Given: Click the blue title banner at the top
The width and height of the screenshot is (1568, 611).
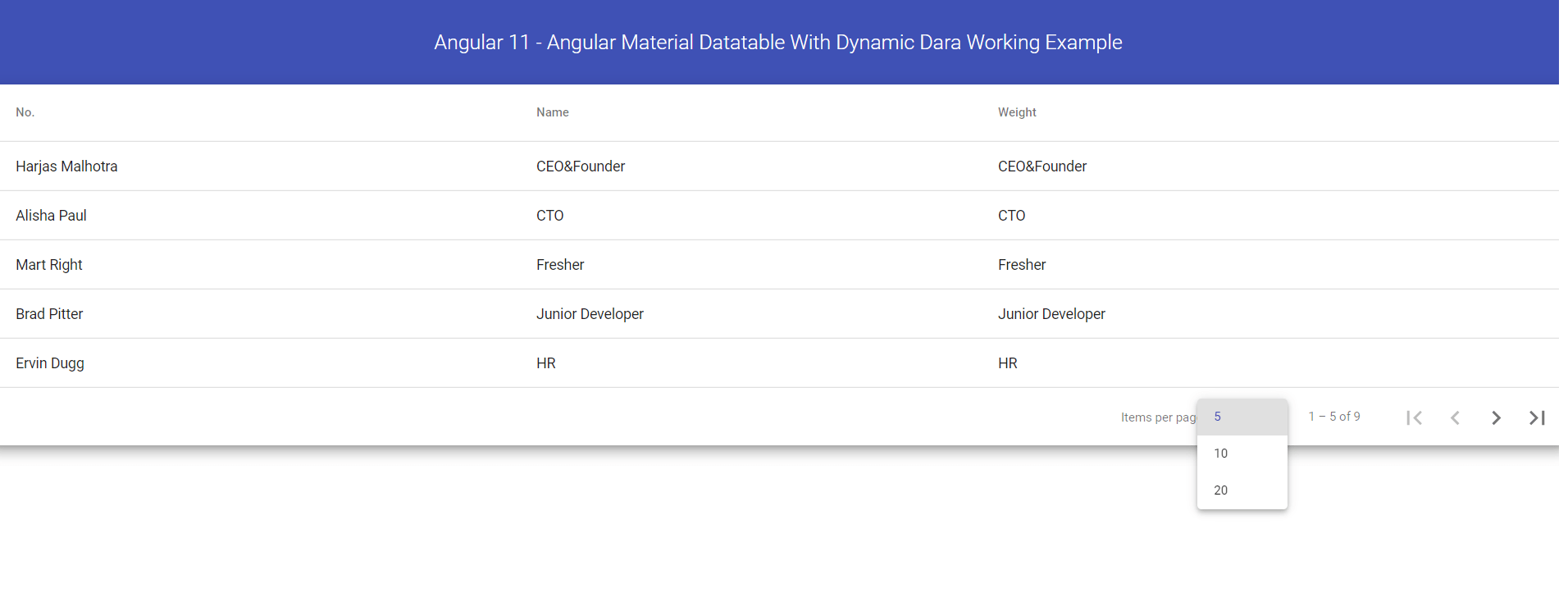Looking at the screenshot, I should click(x=777, y=42).
